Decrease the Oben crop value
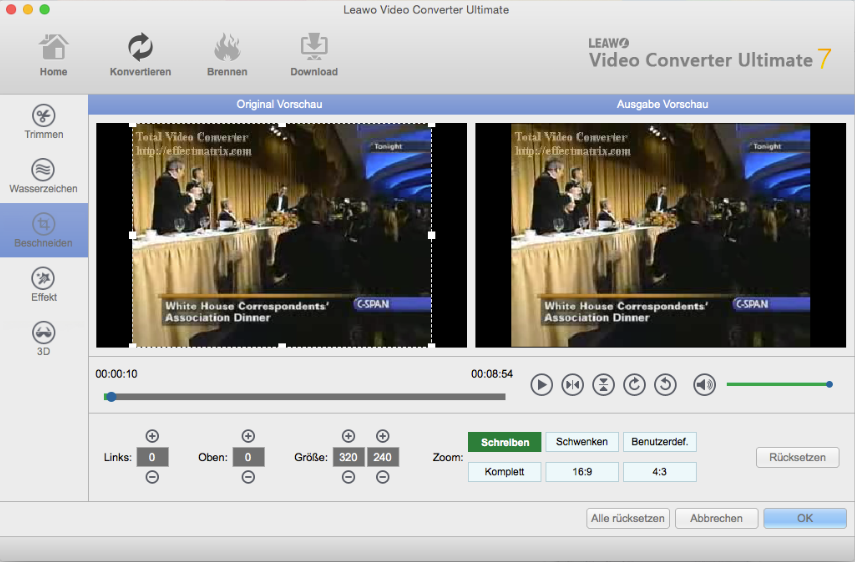This screenshot has width=855, height=562. pos(248,477)
